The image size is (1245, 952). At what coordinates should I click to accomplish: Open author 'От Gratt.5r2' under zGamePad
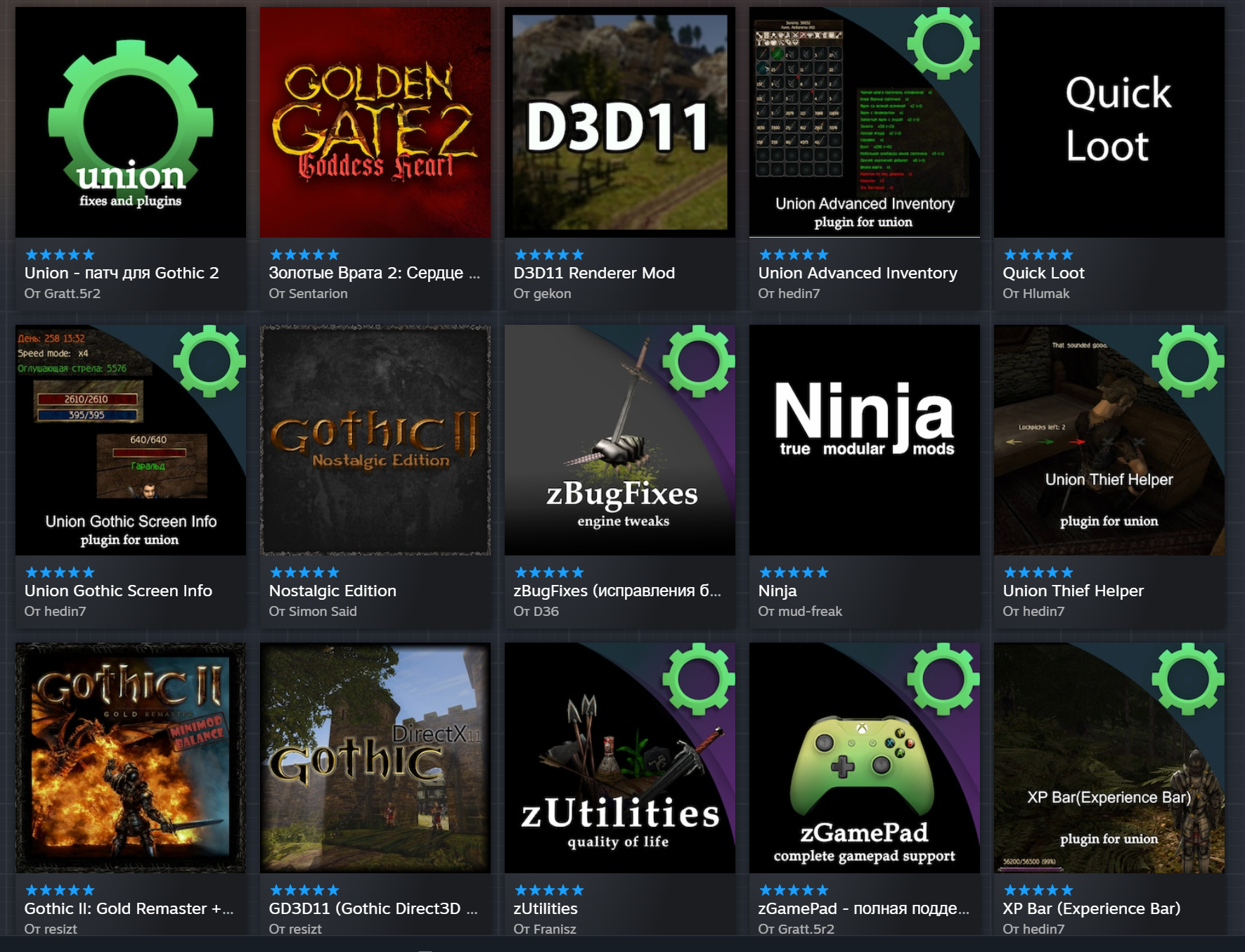point(796,929)
